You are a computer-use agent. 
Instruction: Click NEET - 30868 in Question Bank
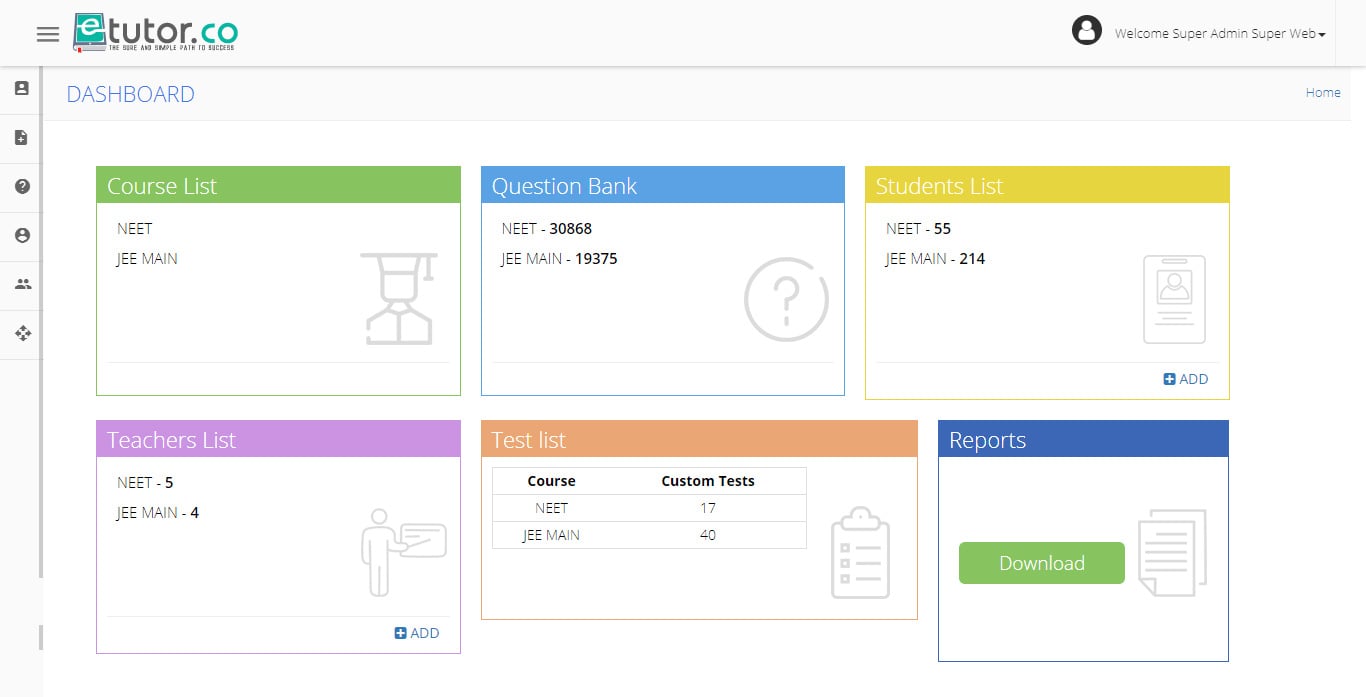[x=547, y=228]
